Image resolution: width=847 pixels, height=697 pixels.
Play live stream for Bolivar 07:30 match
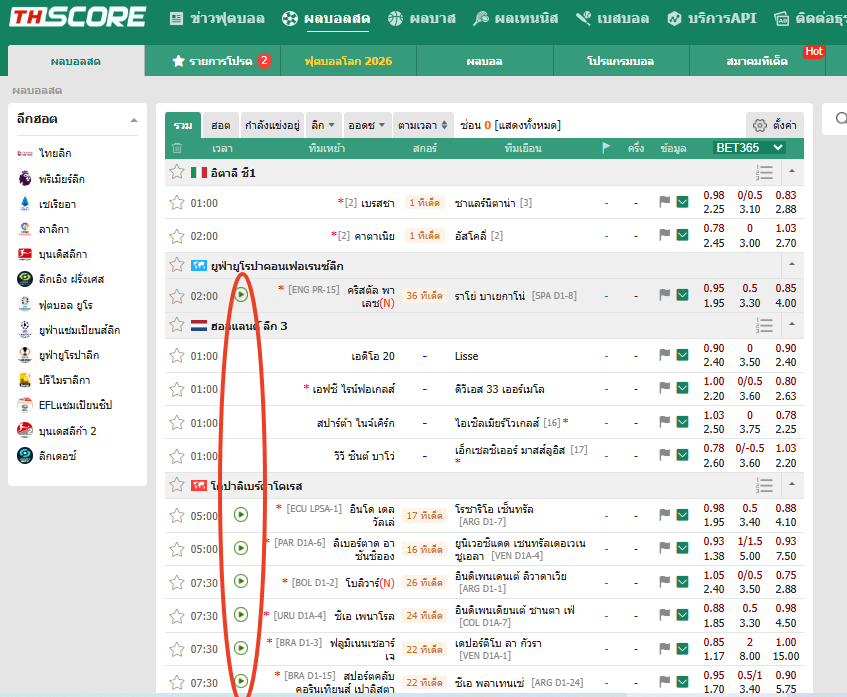click(241, 582)
